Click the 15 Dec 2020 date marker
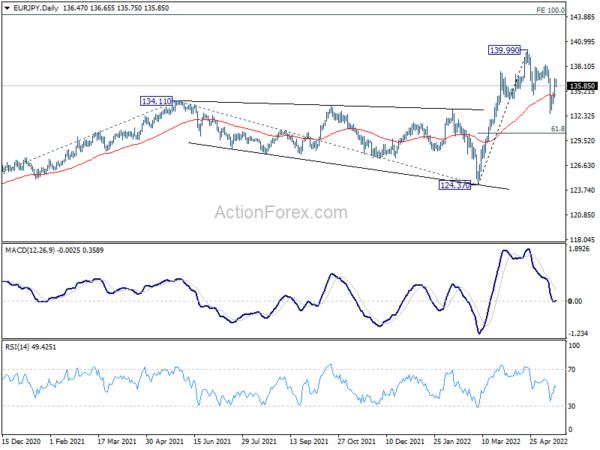The image size is (600, 450). click(21, 441)
